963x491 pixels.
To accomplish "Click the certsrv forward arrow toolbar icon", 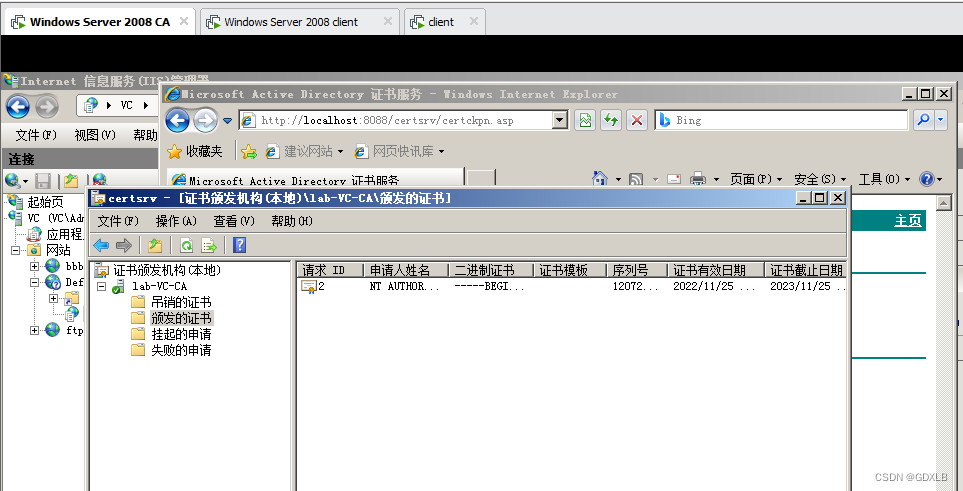I will 124,246.
